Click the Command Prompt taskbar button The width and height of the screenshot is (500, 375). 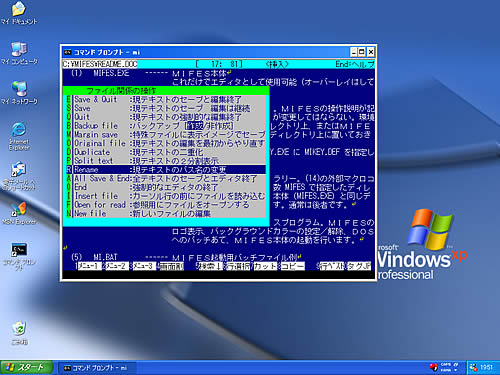pyautogui.click(x=96, y=368)
